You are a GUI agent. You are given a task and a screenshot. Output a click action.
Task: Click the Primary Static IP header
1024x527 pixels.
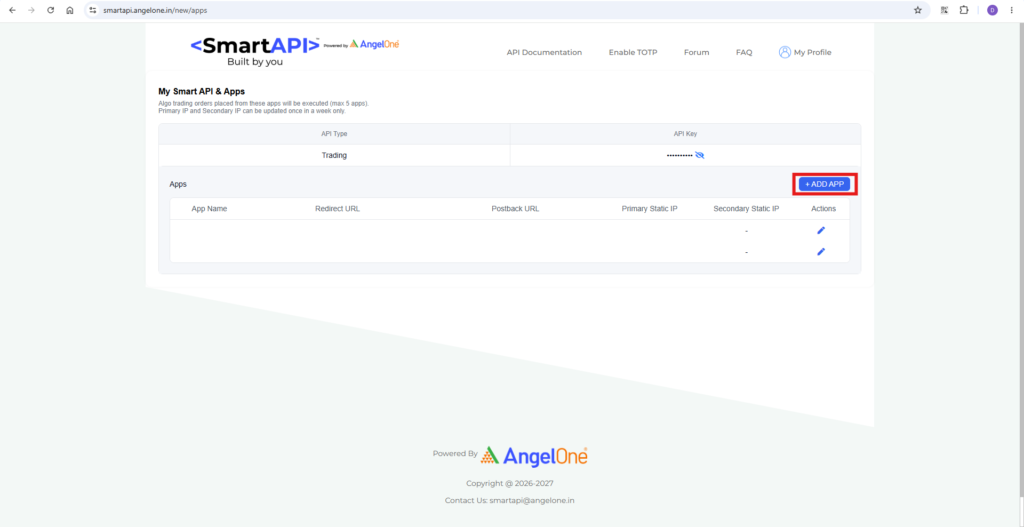pos(649,209)
